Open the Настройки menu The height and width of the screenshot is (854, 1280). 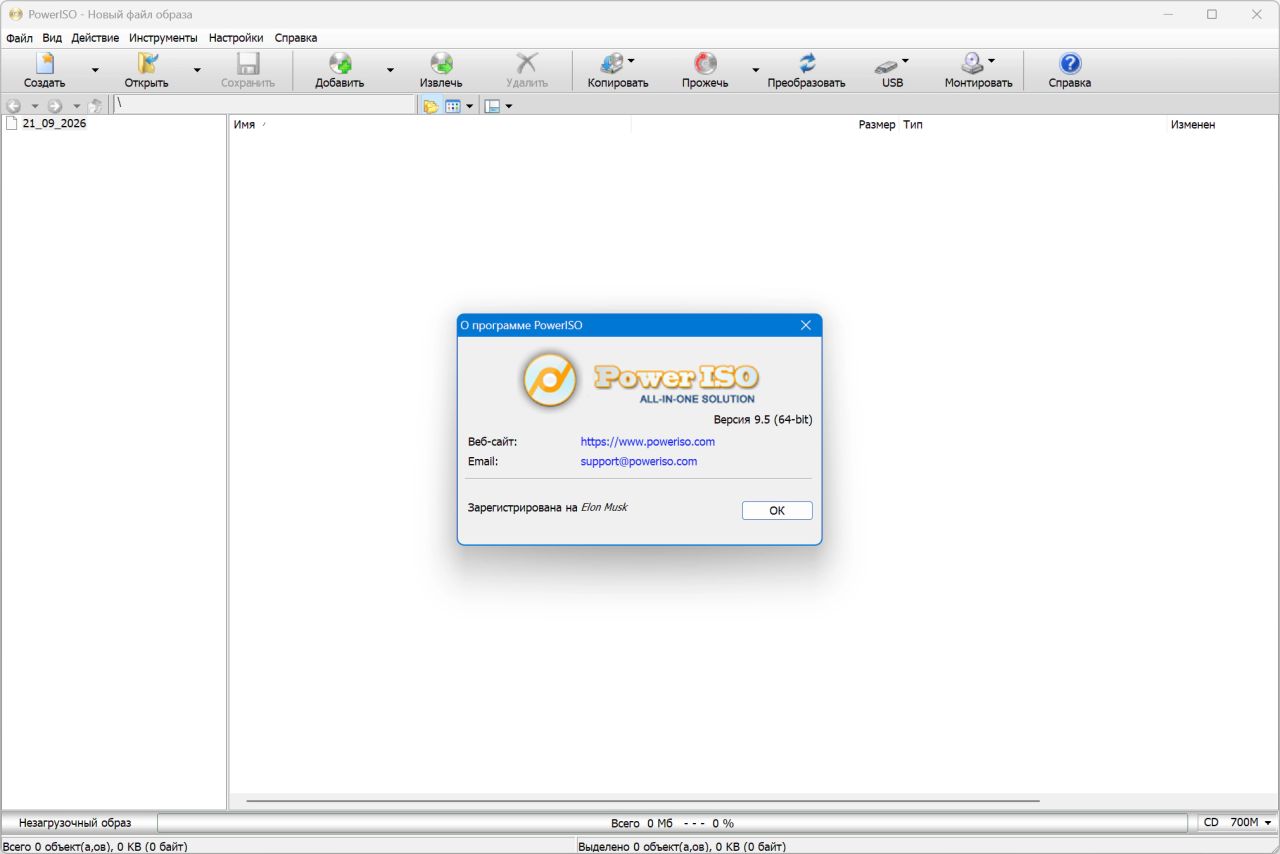coord(236,38)
